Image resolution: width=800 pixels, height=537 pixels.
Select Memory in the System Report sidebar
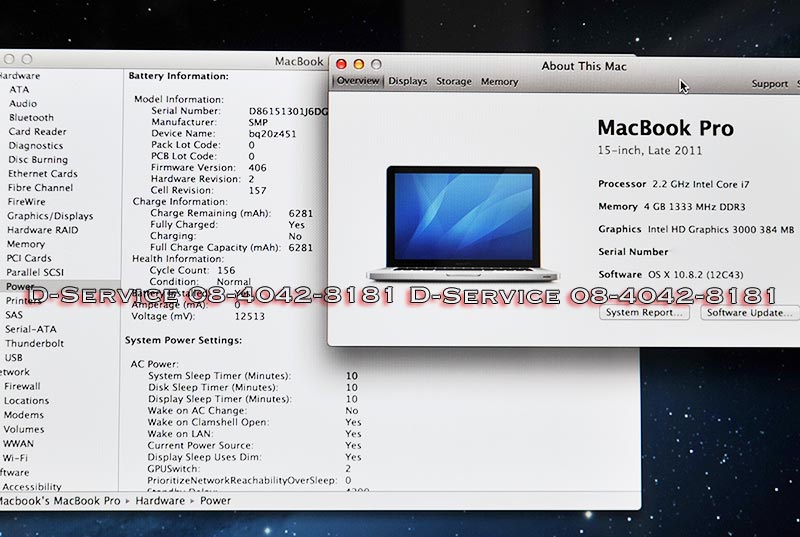pyautogui.click(x=26, y=244)
